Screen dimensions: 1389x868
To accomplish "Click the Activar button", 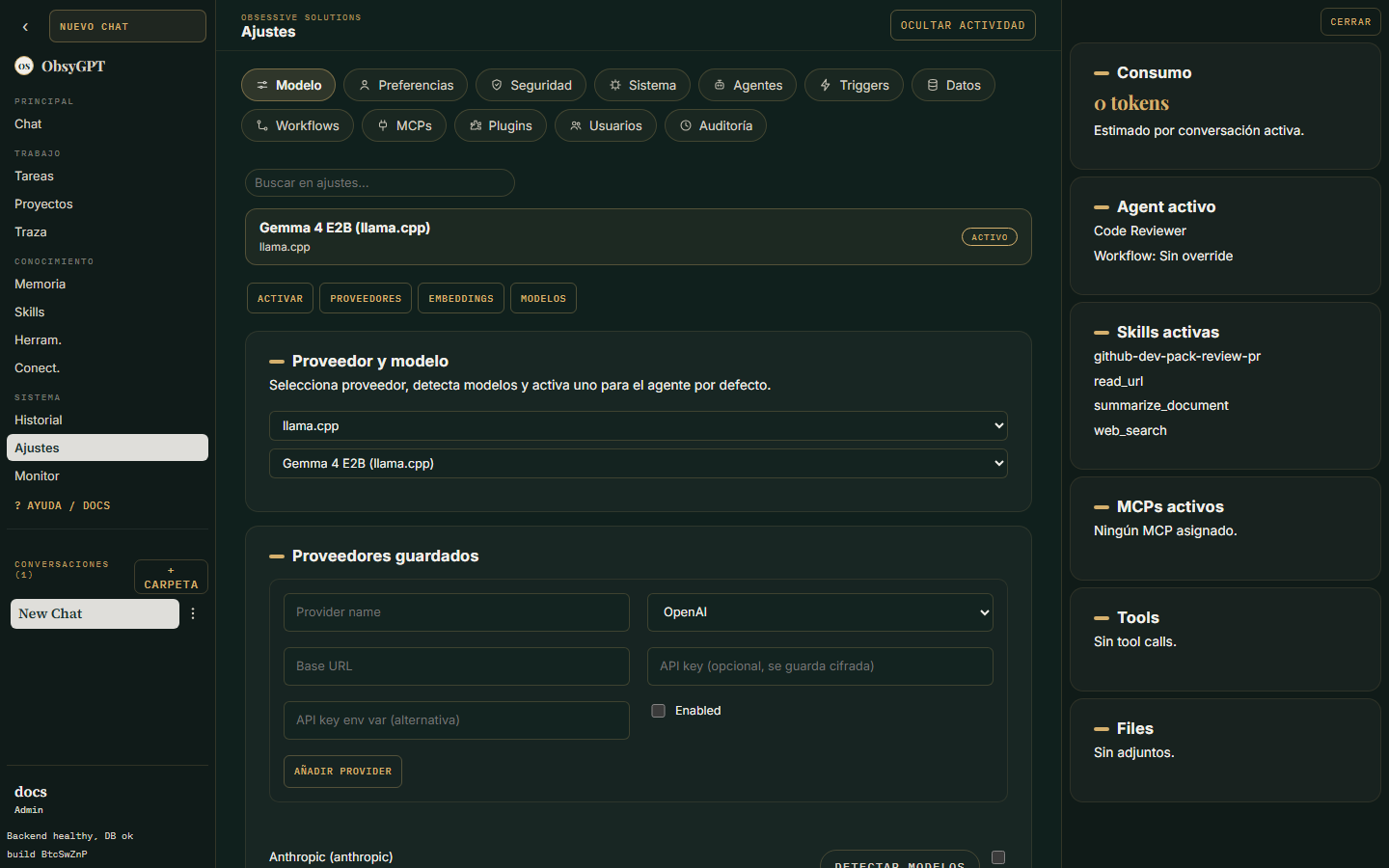I will click(x=280, y=298).
